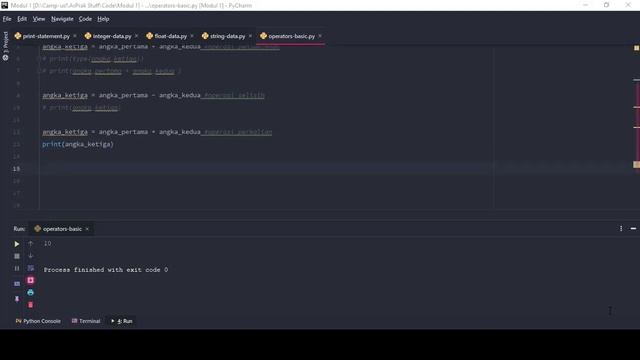Select the operators-basic Run tab
Image resolution: width=640 pixels, height=360 pixels.
coord(62,229)
